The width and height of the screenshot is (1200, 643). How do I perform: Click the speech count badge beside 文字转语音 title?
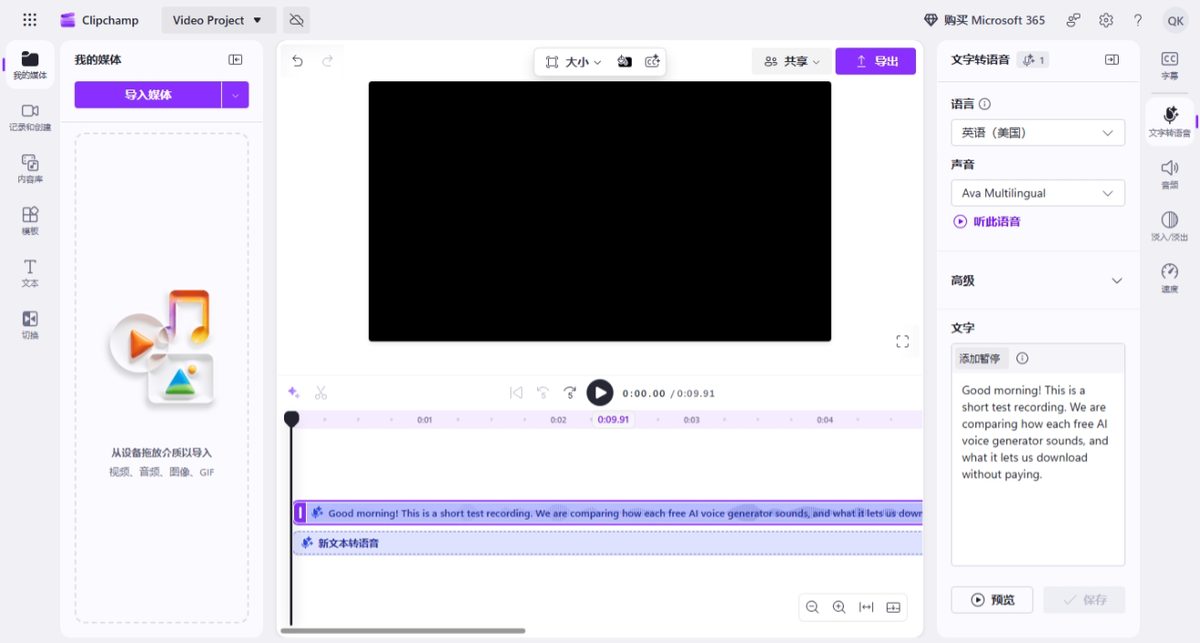[1032, 60]
